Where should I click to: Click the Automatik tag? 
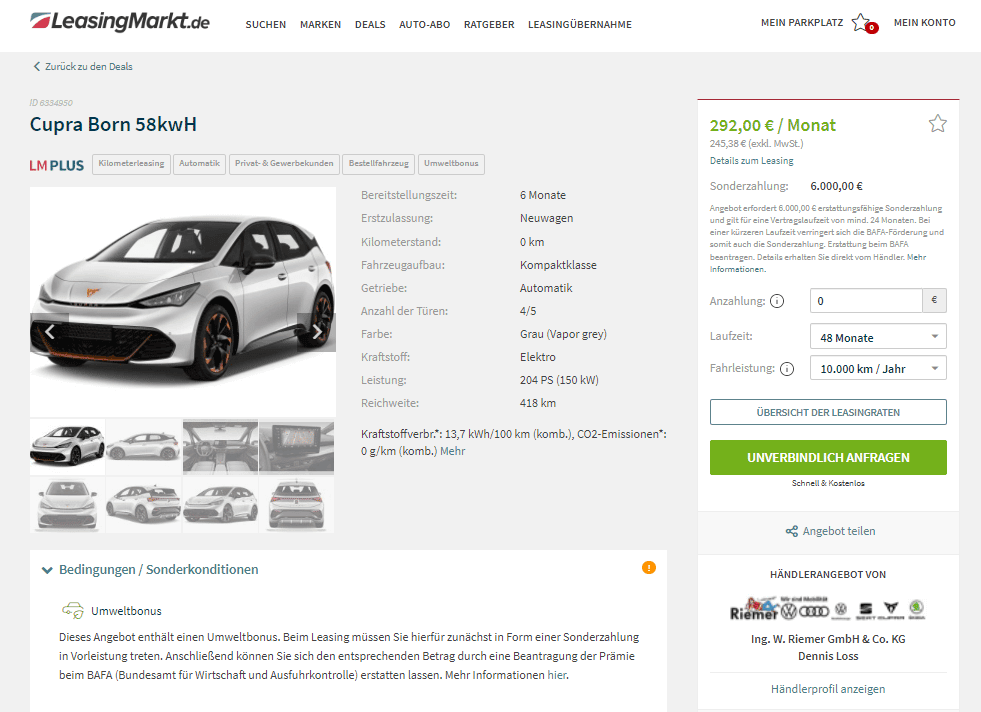(x=200, y=164)
